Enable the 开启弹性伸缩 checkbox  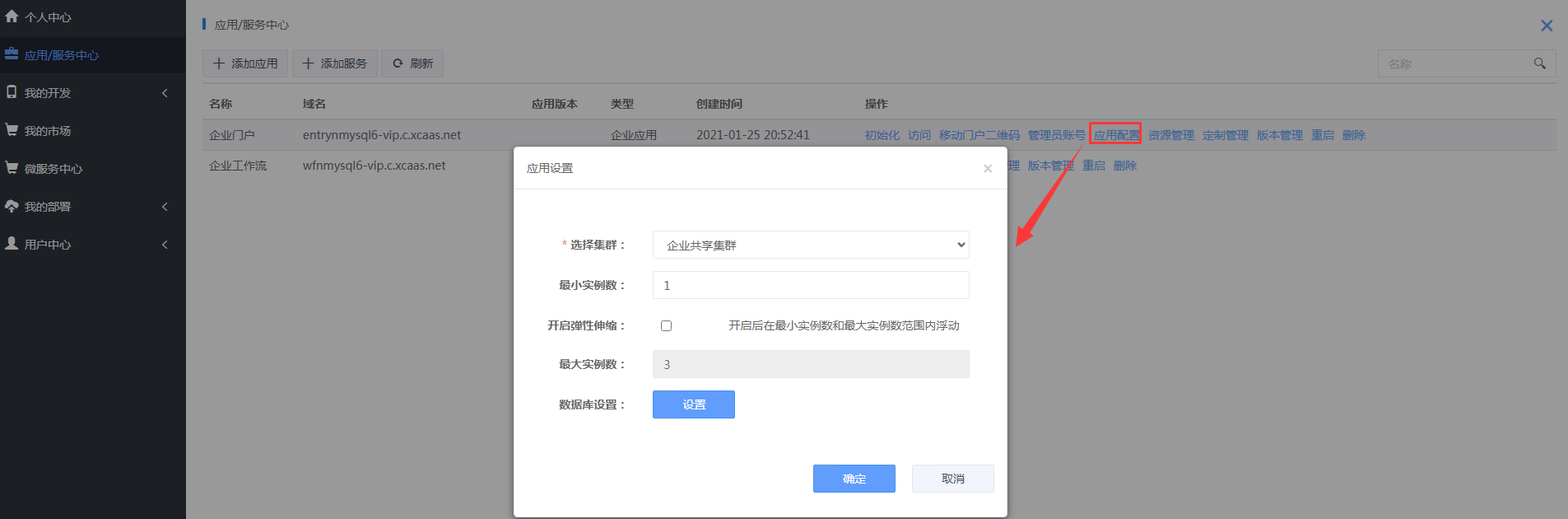(666, 325)
